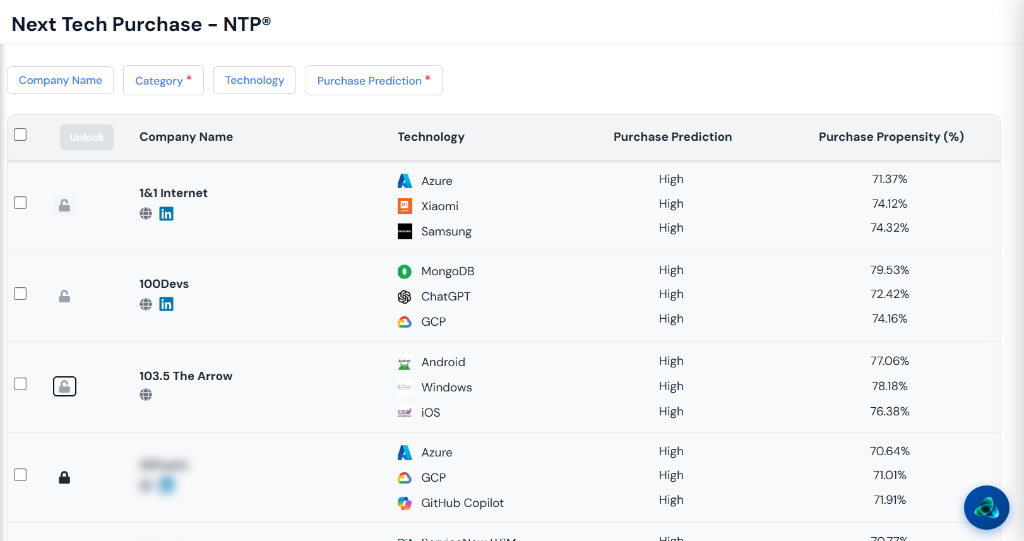Click the Azure logo in the locked company row
This screenshot has width=1024, height=541.
405,452
